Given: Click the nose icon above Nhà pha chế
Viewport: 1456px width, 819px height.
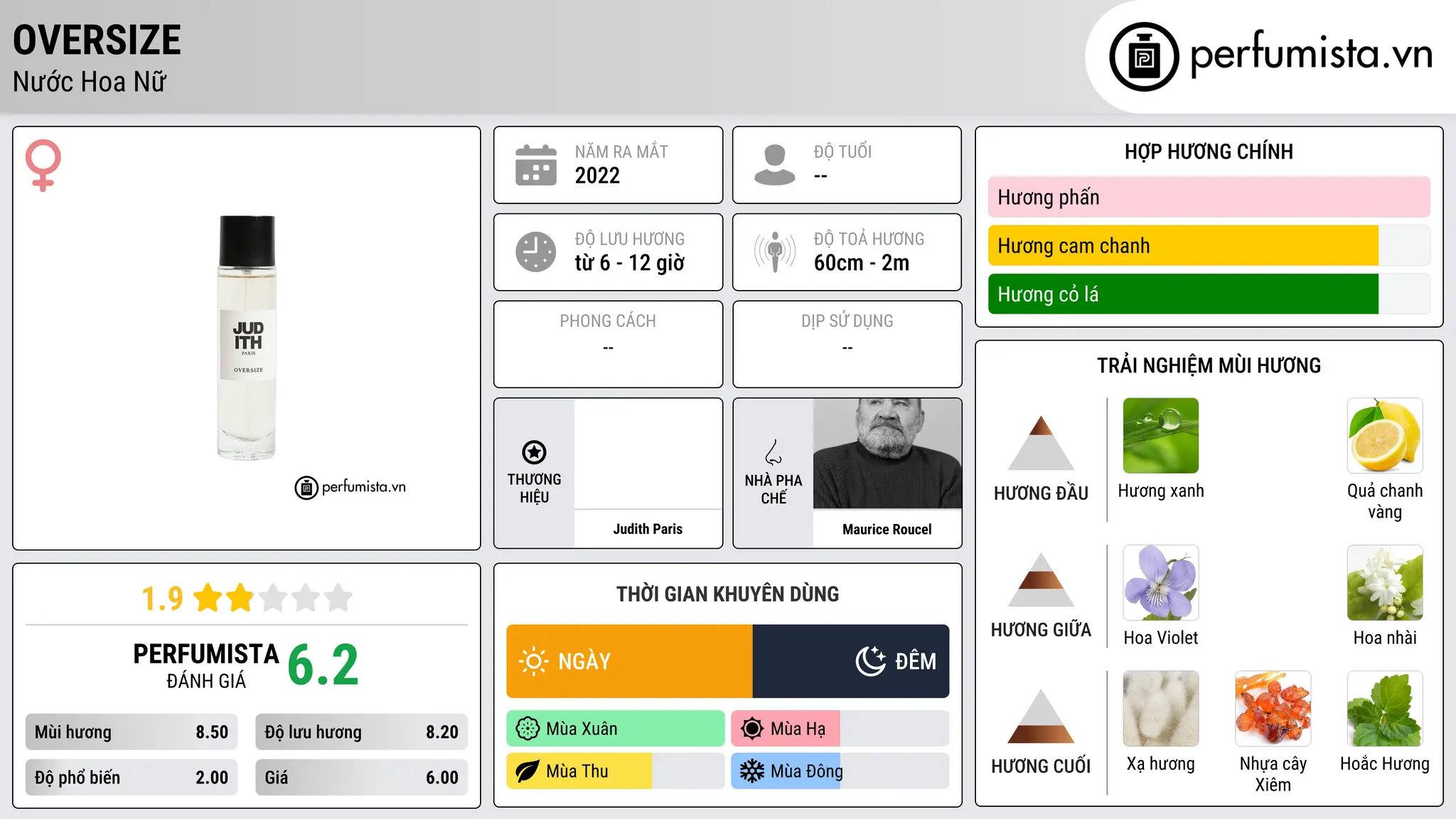Looking at the screenshot, I should pyautogui.click(x=773, y=452).
